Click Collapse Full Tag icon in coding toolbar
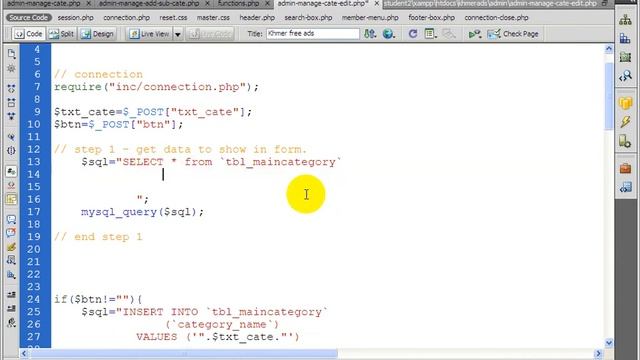Screen dimensions: 640x360 point(11,88)
